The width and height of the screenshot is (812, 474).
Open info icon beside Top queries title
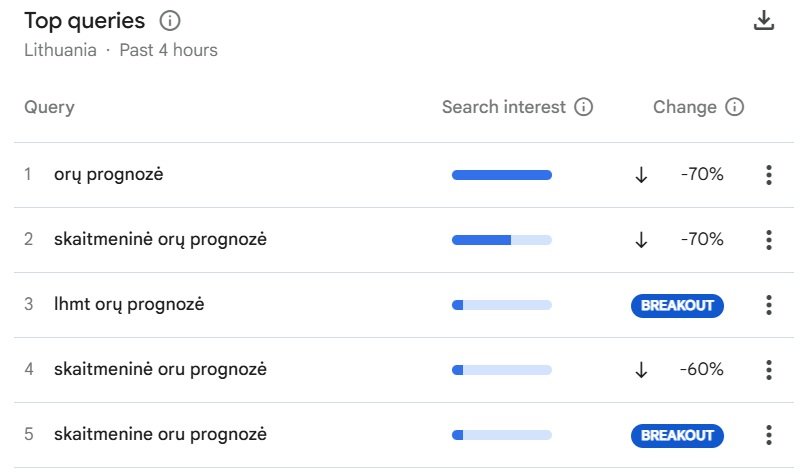click(170, 21)
